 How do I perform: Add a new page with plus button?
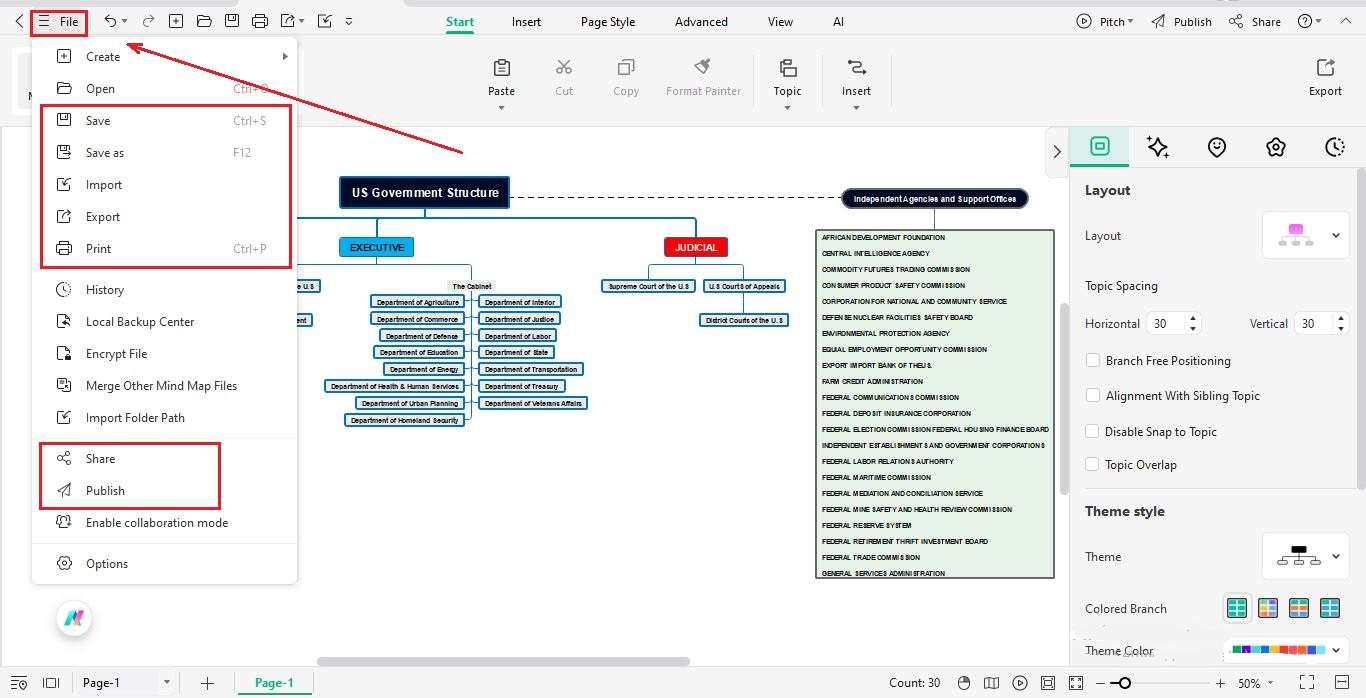(x=207, y=683)
